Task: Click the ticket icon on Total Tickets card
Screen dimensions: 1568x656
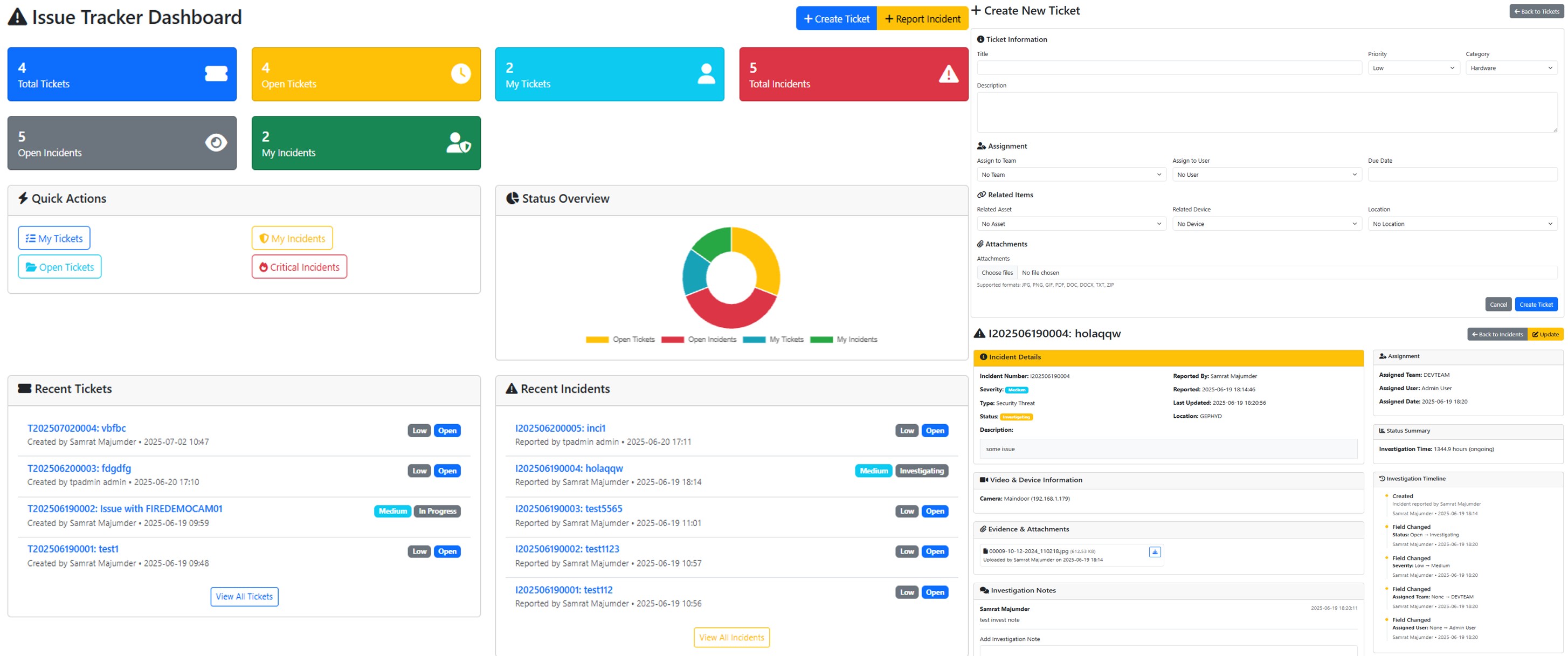Action: tap(216, 74)
